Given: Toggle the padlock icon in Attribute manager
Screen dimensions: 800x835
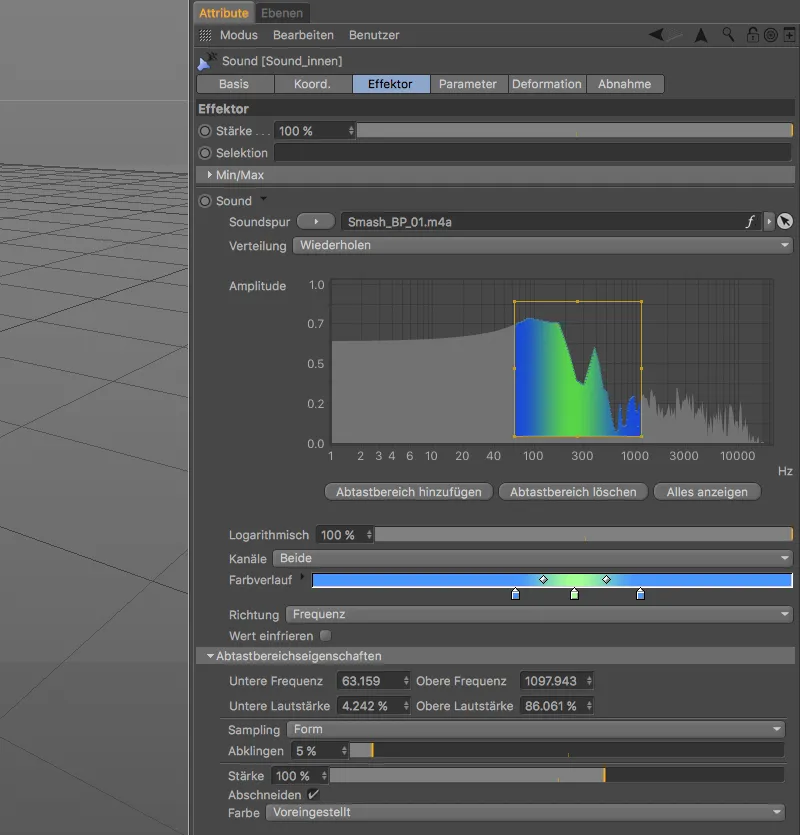Looking at the screenshot, I should click(x=753, y=35).
